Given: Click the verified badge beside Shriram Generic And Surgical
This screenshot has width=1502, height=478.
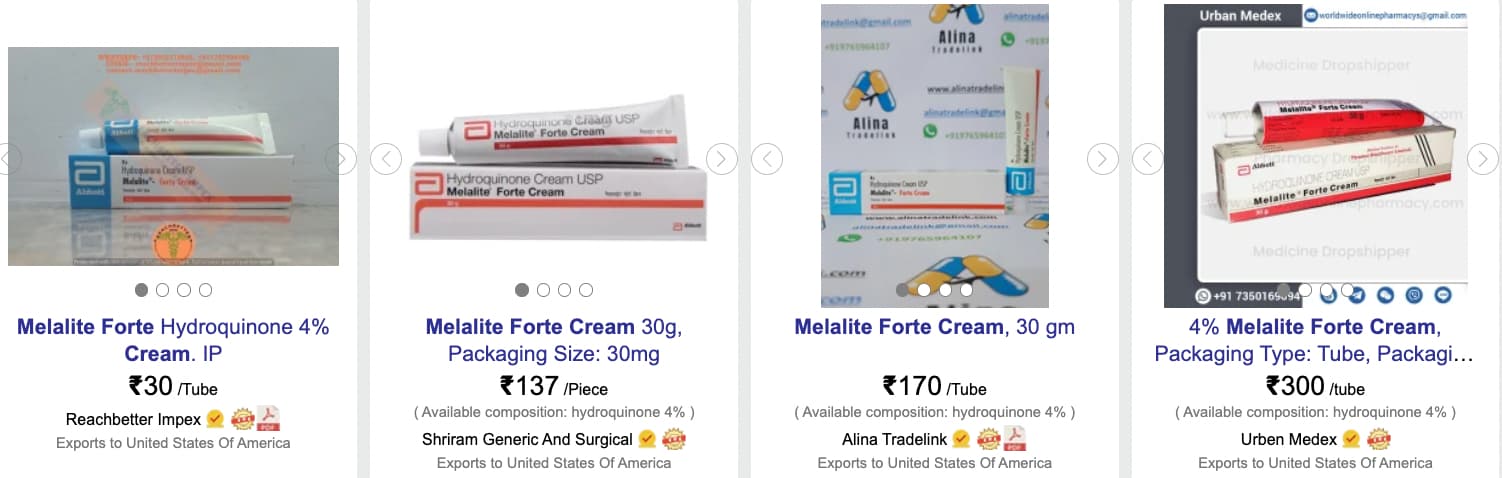Looking at the screenshot, I should click(647, 439).
